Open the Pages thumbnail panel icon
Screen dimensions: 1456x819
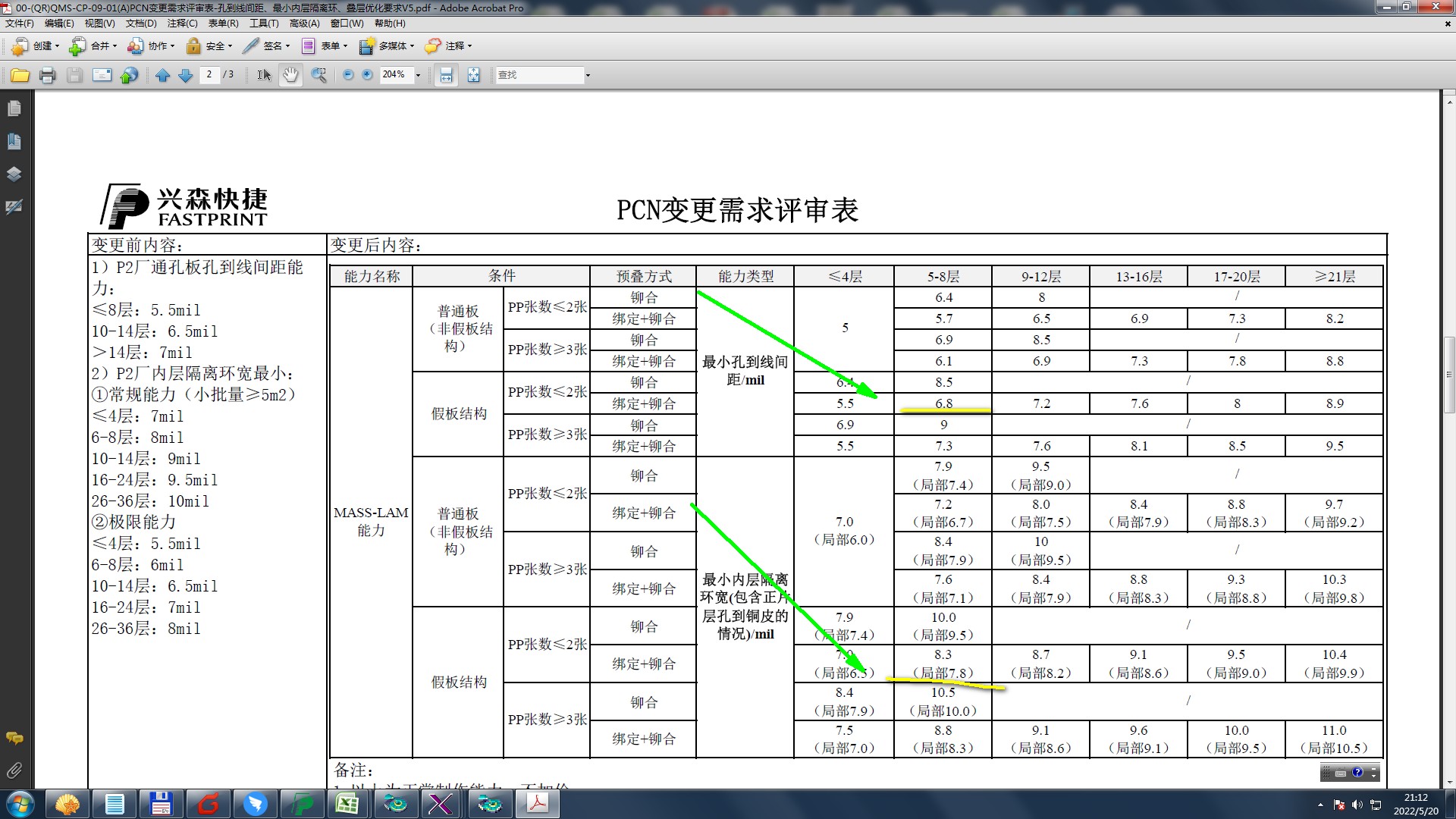click(x=14, y=108)
